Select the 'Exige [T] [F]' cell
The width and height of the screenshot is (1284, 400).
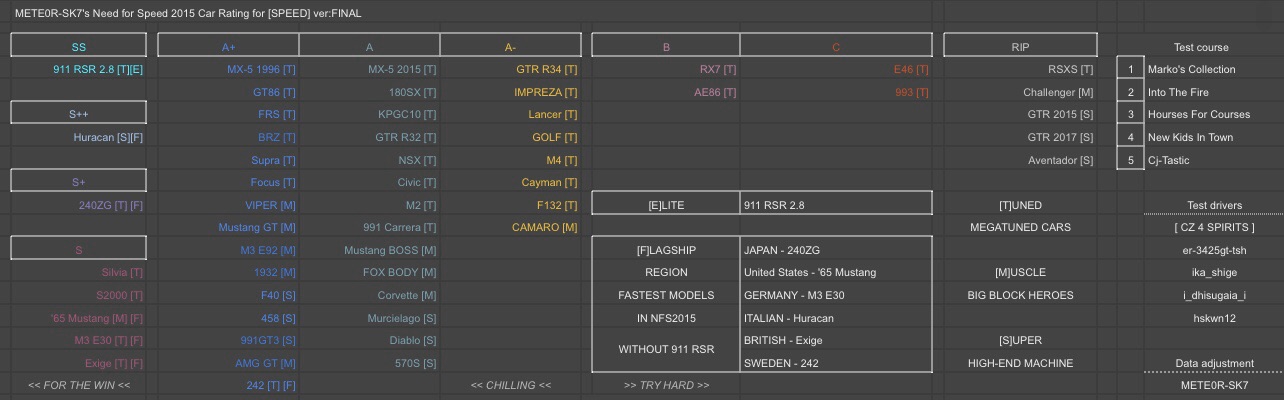pos(79,363)
